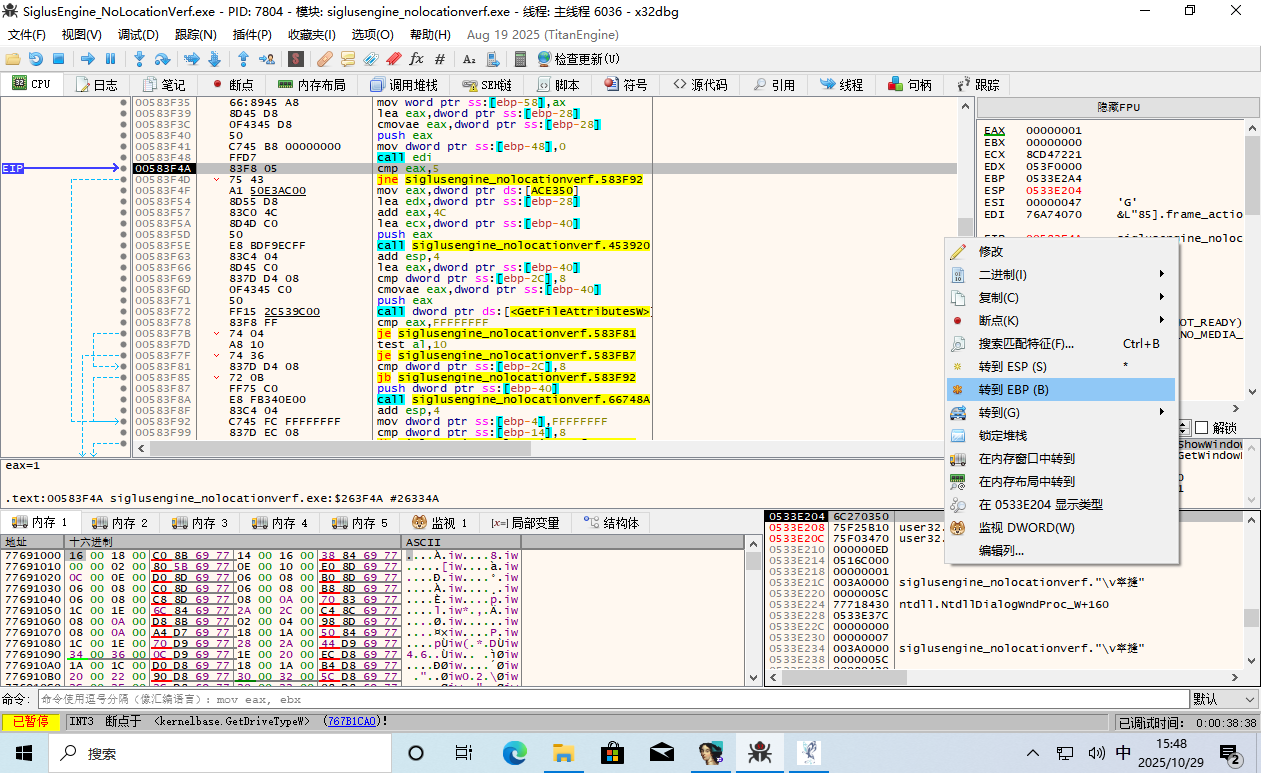
Task: Toggle the 解锁 checkbox
Action: click(x=1201, y=428)
